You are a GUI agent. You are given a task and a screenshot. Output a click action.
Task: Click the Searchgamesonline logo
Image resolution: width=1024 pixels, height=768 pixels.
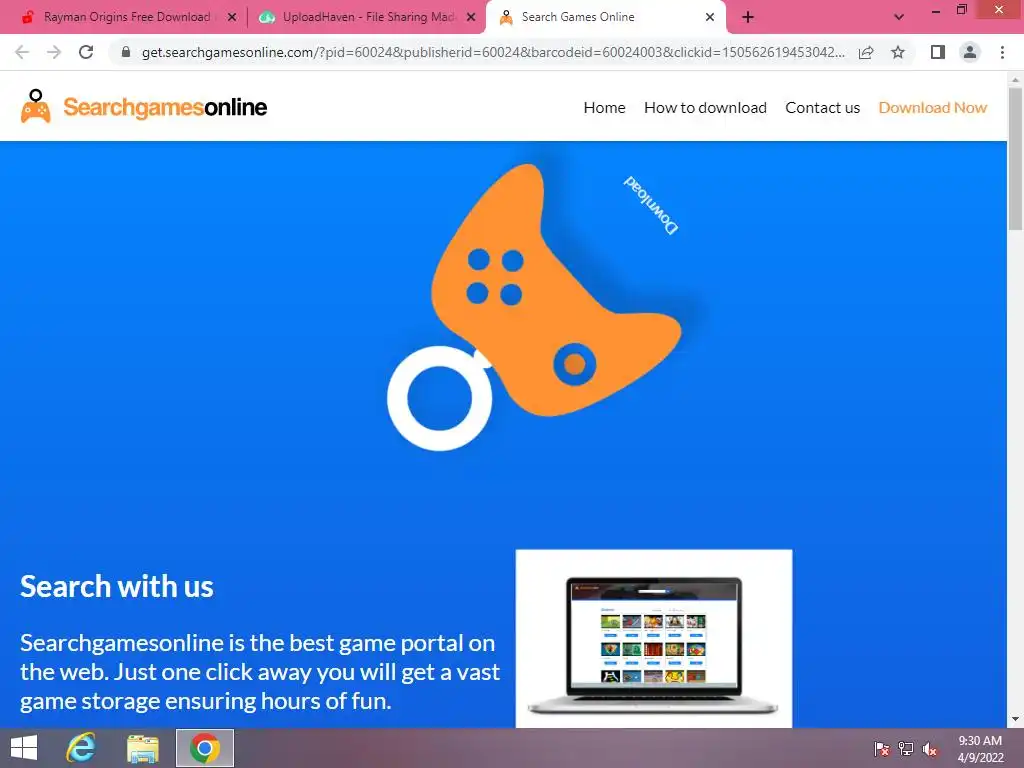[144, 106]
